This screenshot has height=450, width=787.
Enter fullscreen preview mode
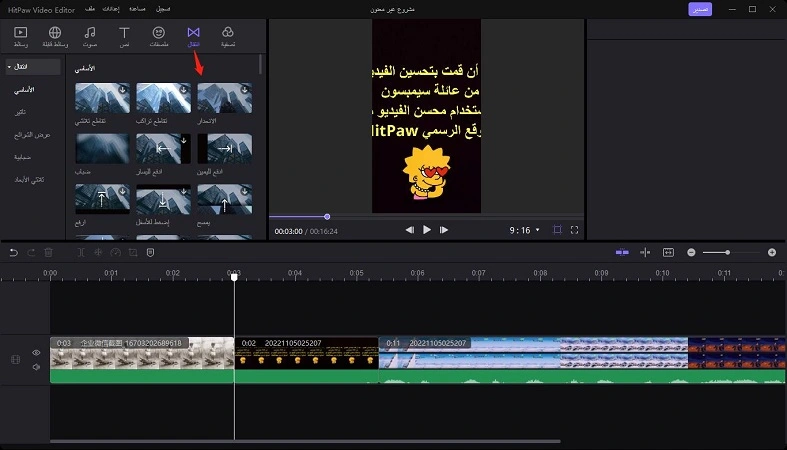click(574, 230)
